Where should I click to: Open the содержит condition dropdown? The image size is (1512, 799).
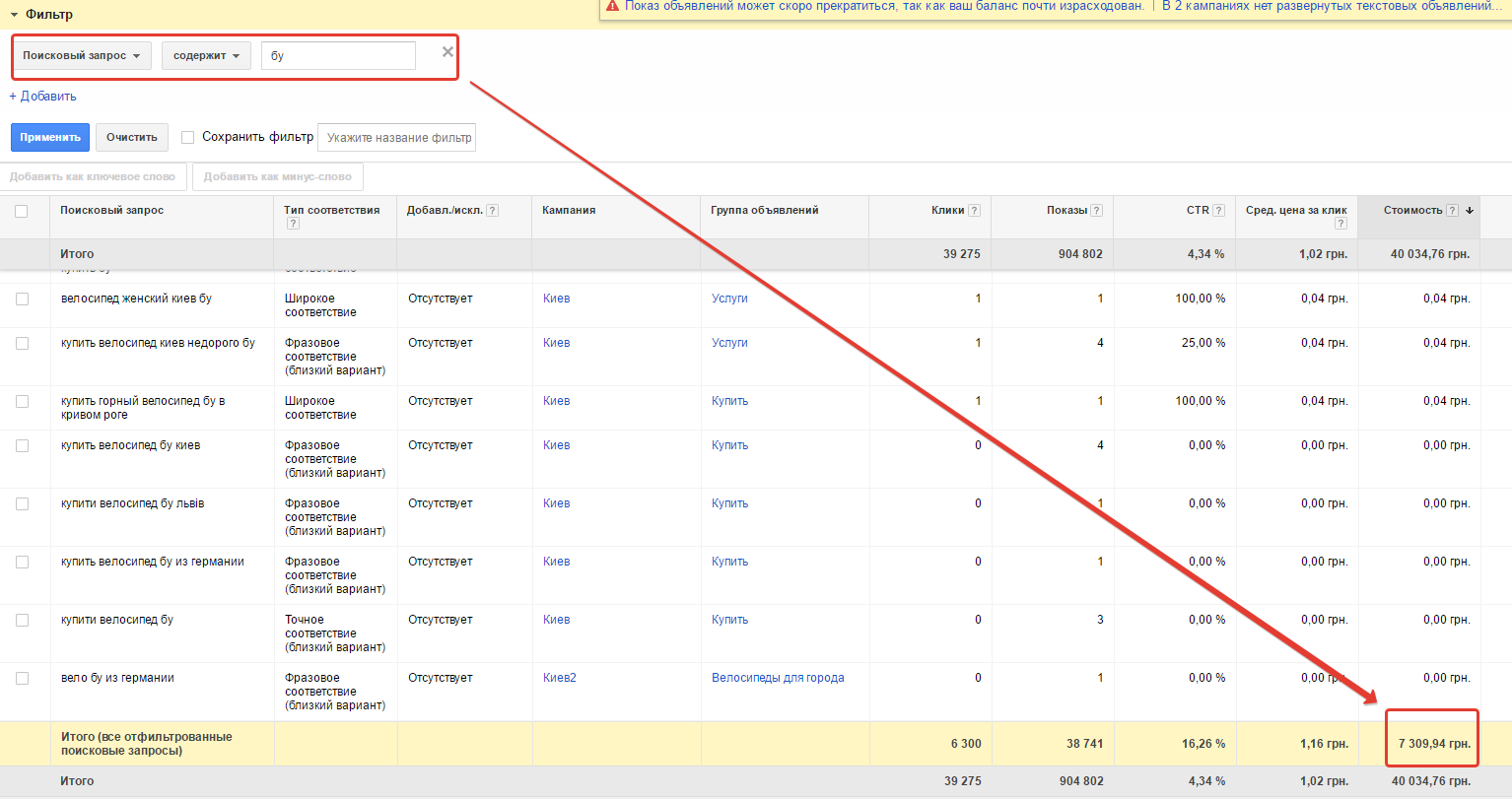click(x=207, y=56)
